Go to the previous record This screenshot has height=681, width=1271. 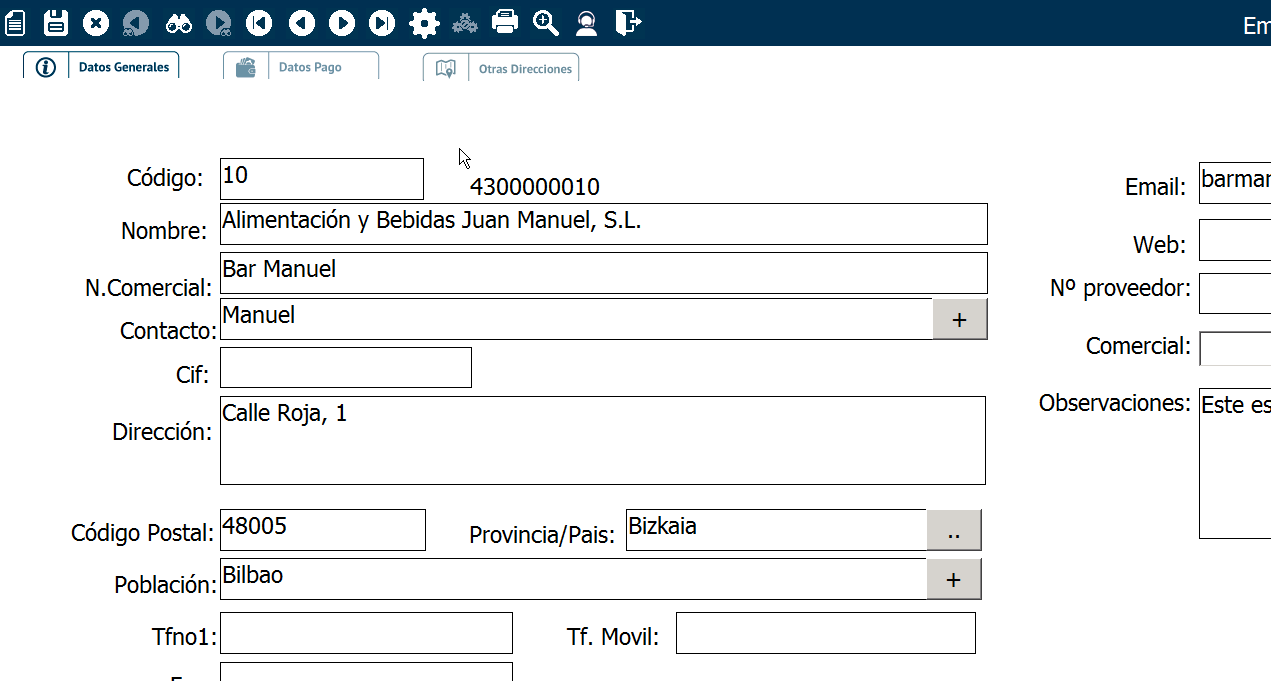coord(301,22)
